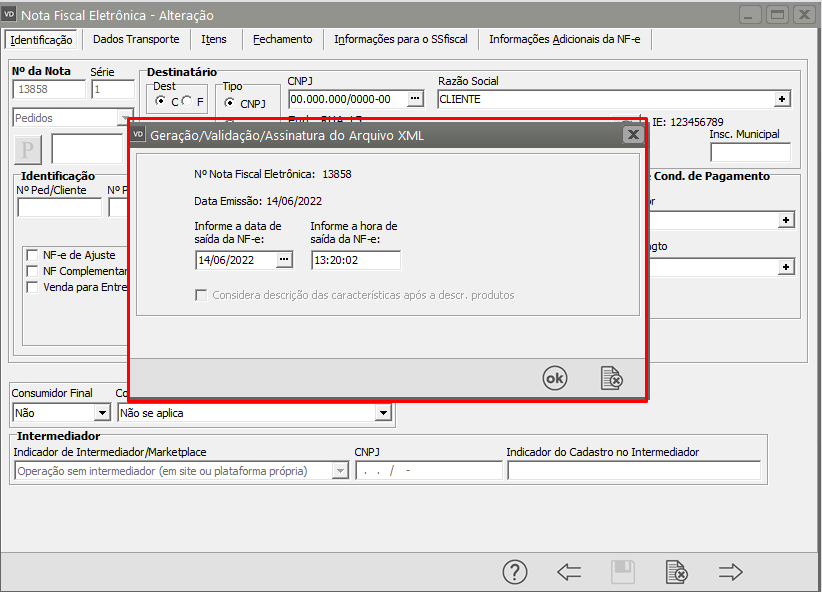The height and width of the screenshot is (592, 822).
Task: Select the CNPJ radio button under Tipo
Action: click(x=229, y=103)
